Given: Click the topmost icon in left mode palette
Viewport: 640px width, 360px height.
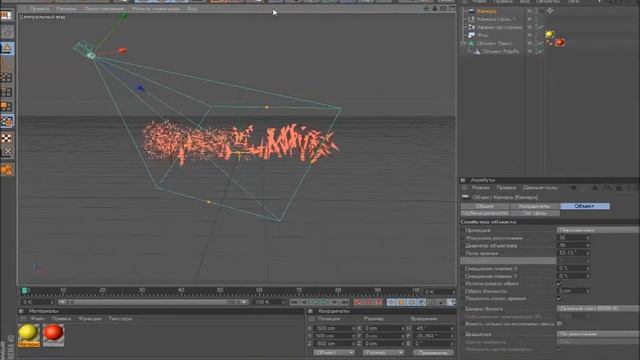Looking at the screenshot, I should coord(7,16).
